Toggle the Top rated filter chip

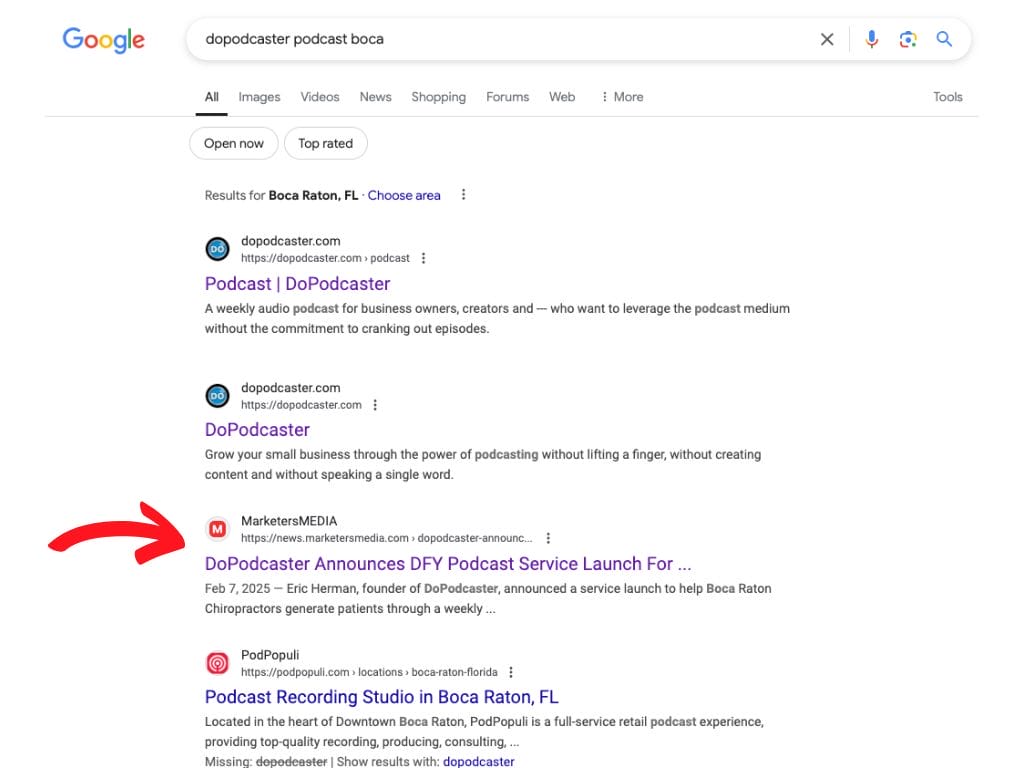pos(325,143)
